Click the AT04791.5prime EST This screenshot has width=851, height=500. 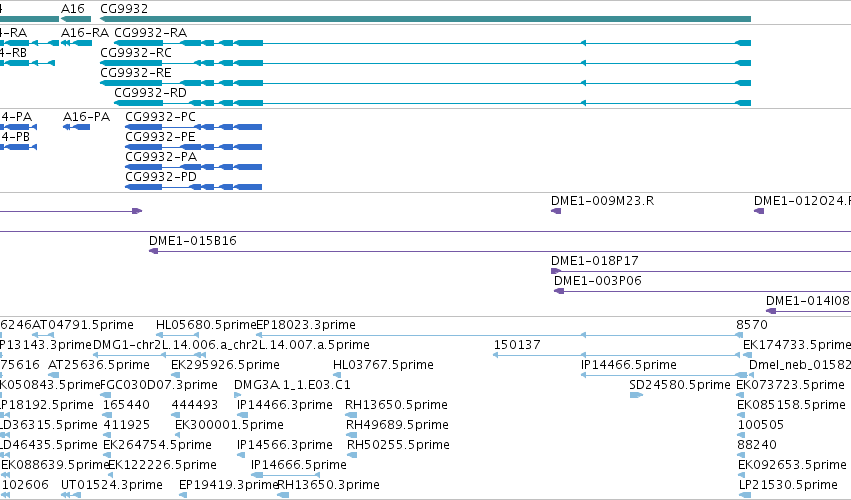click(43, 335)
